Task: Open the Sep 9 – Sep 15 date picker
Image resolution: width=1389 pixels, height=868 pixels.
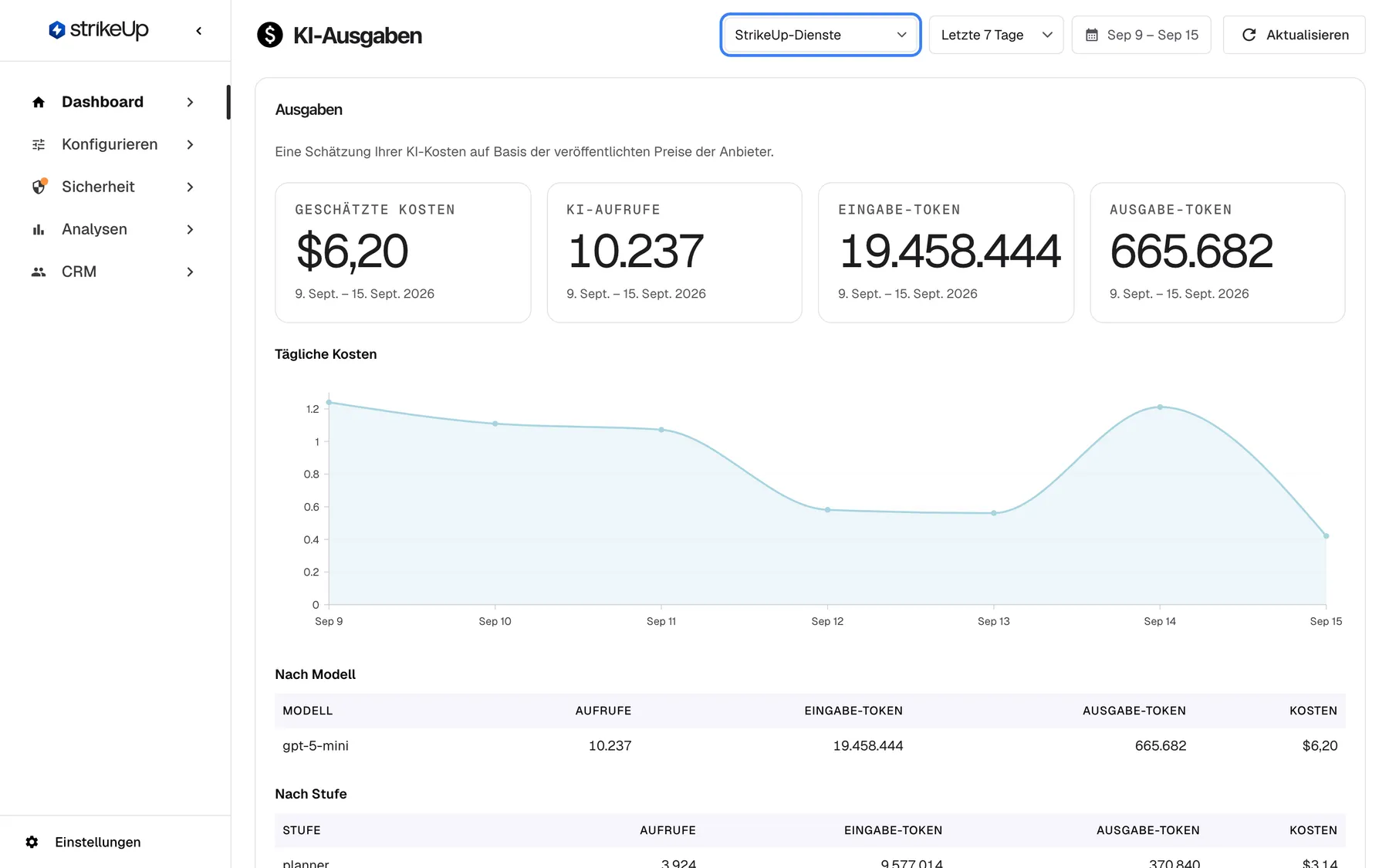Action: pos(1141,35)
